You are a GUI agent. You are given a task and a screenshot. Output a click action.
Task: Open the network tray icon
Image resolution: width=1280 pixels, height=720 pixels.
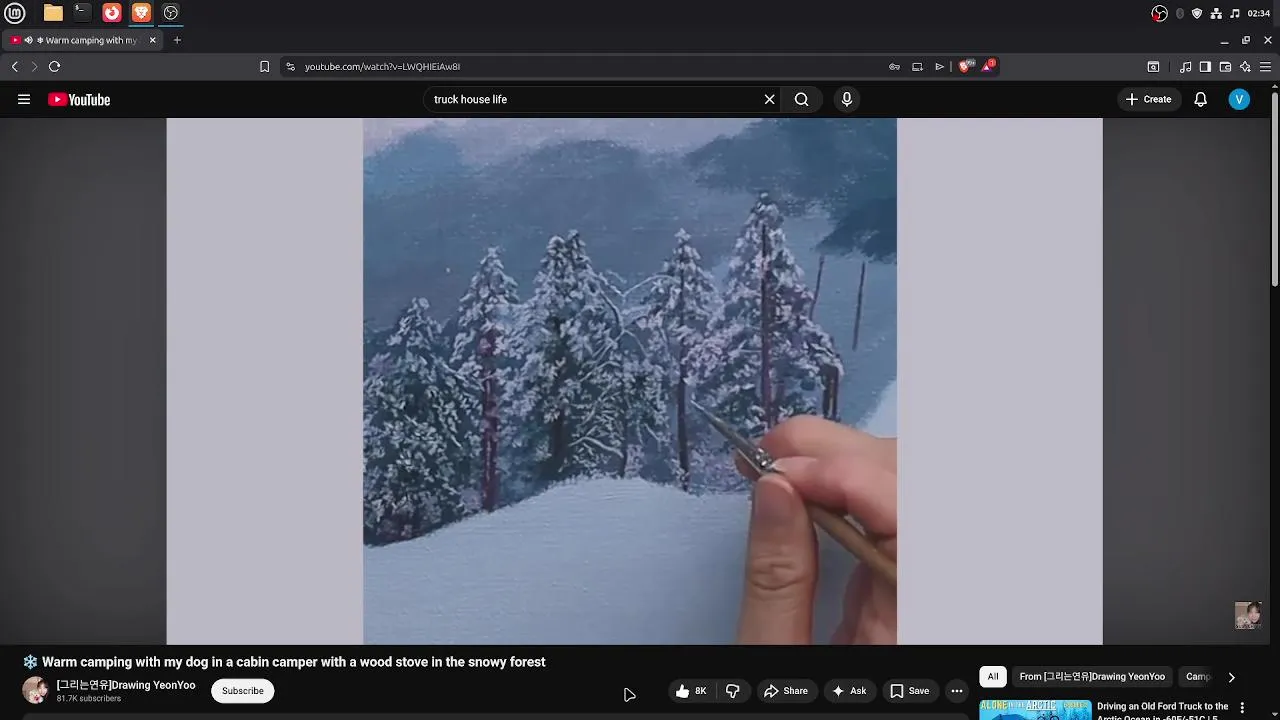pos(1216,13)
